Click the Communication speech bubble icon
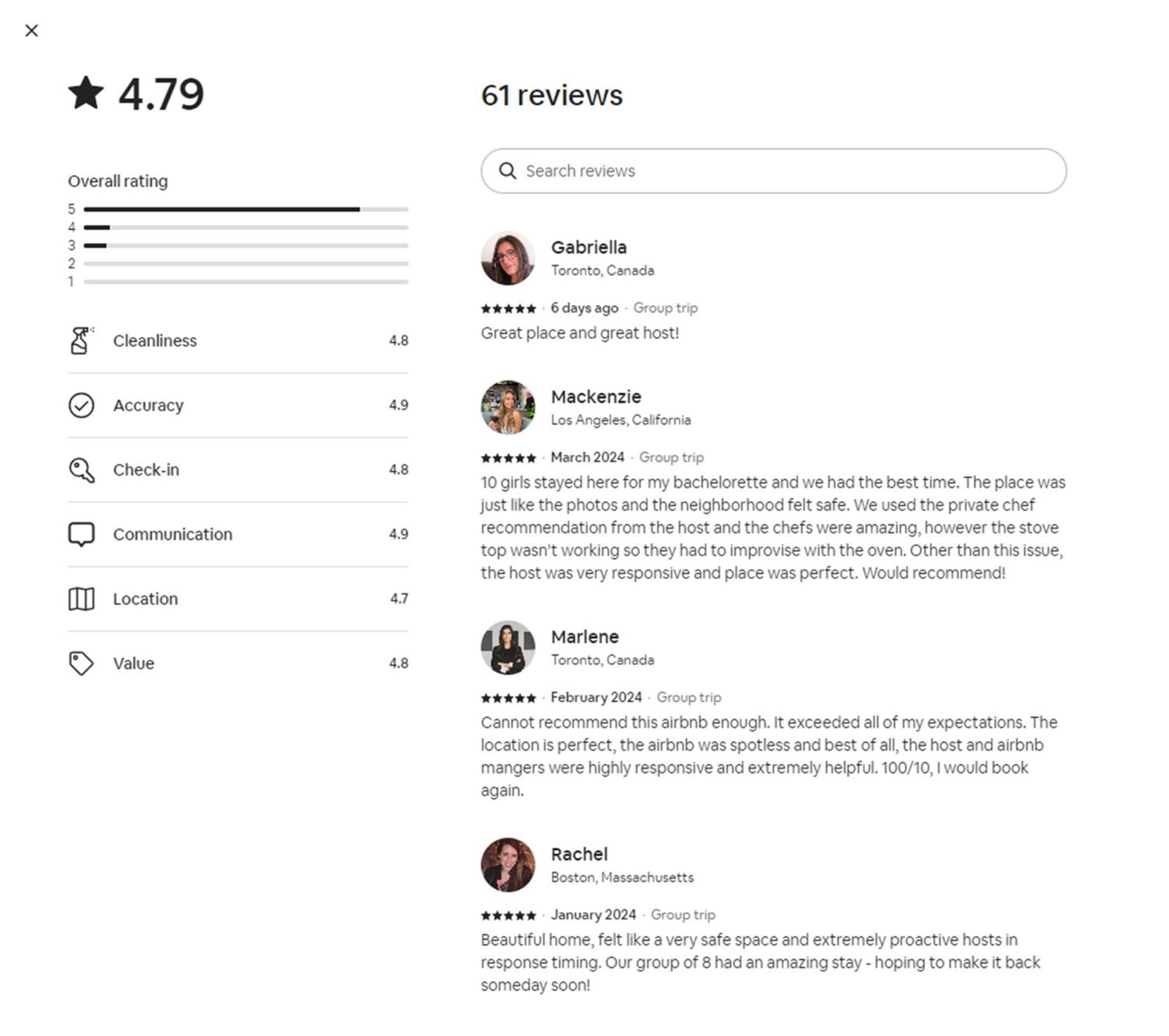Viewport: 1169px width, 1036px height. [x=81, y=534]
